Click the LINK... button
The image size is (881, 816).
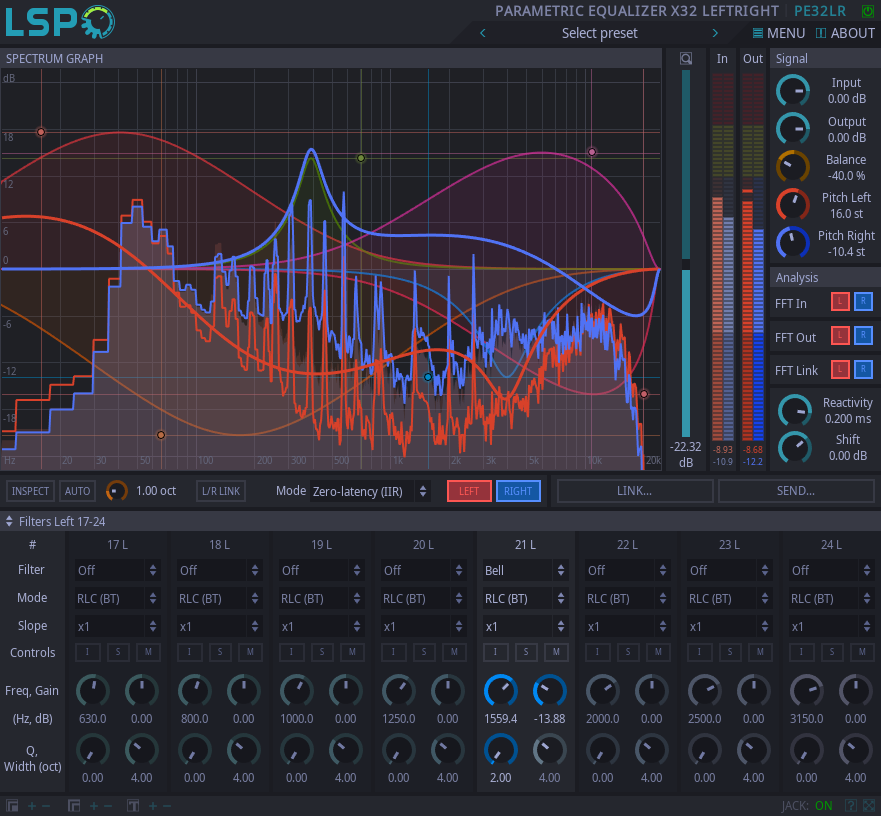pos(635,491)
